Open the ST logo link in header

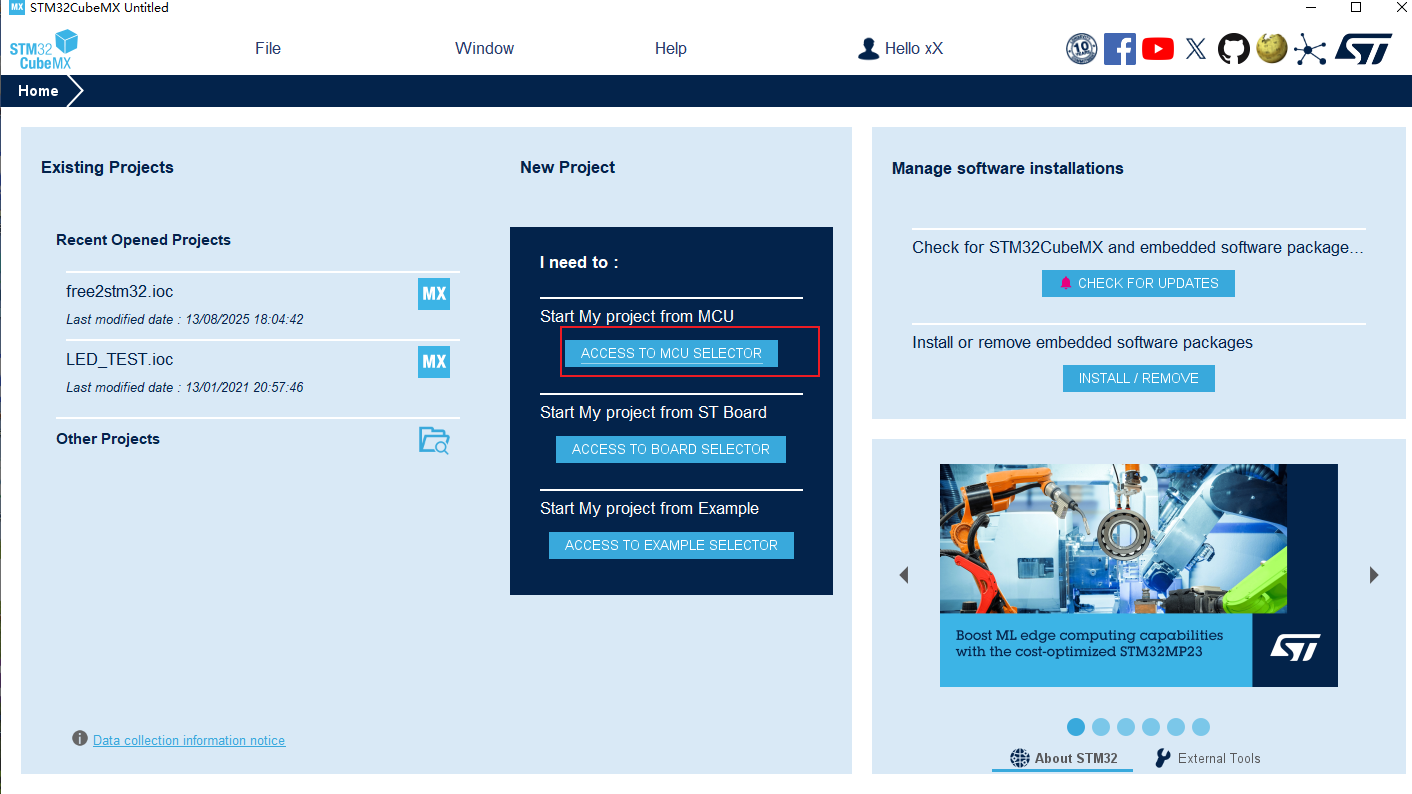[1364, 49]
